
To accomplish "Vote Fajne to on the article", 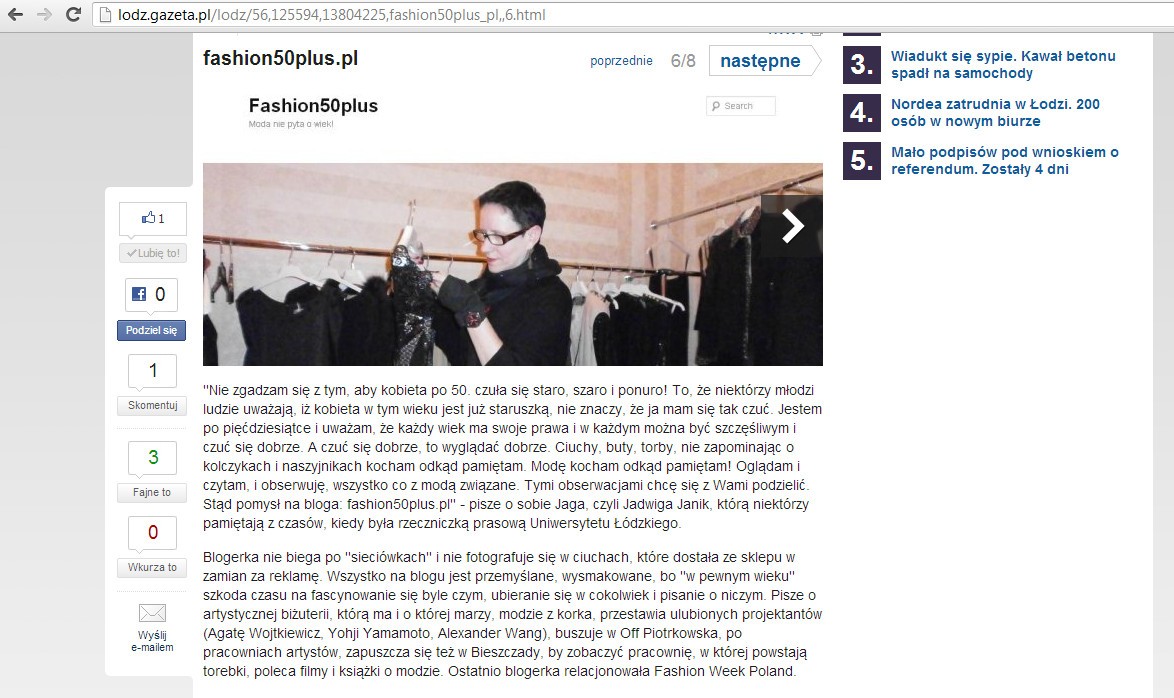I will pos(152,492).
